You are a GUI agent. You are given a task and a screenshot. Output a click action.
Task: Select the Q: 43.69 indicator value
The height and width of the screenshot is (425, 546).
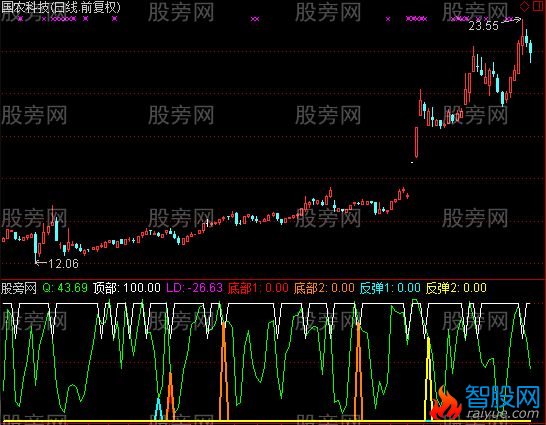pyautogui.click(x=65, y=288)
